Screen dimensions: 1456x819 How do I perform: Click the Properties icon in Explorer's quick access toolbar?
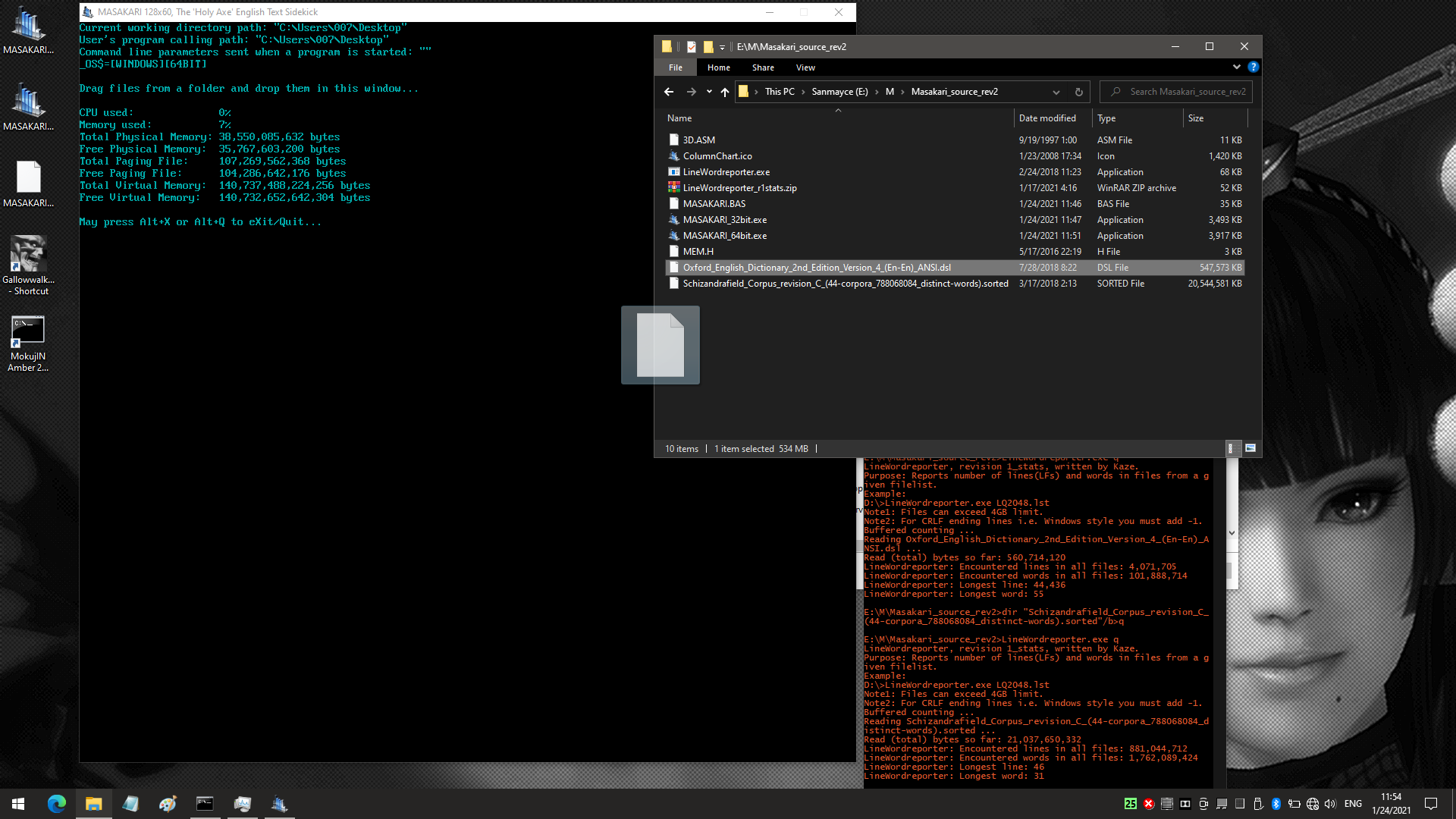click(691, 47)
